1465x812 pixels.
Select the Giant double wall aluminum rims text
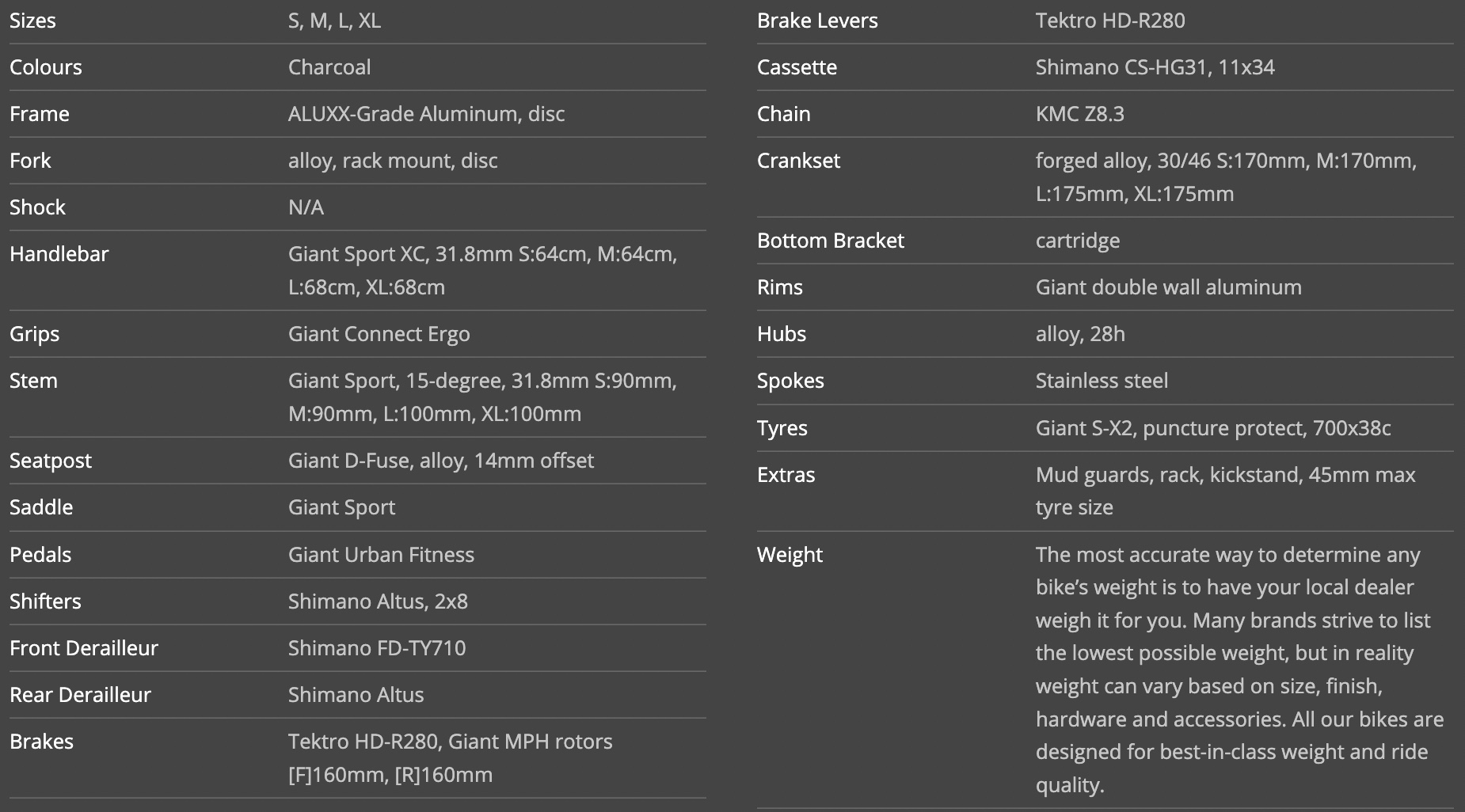click(x=1168, y=287)
